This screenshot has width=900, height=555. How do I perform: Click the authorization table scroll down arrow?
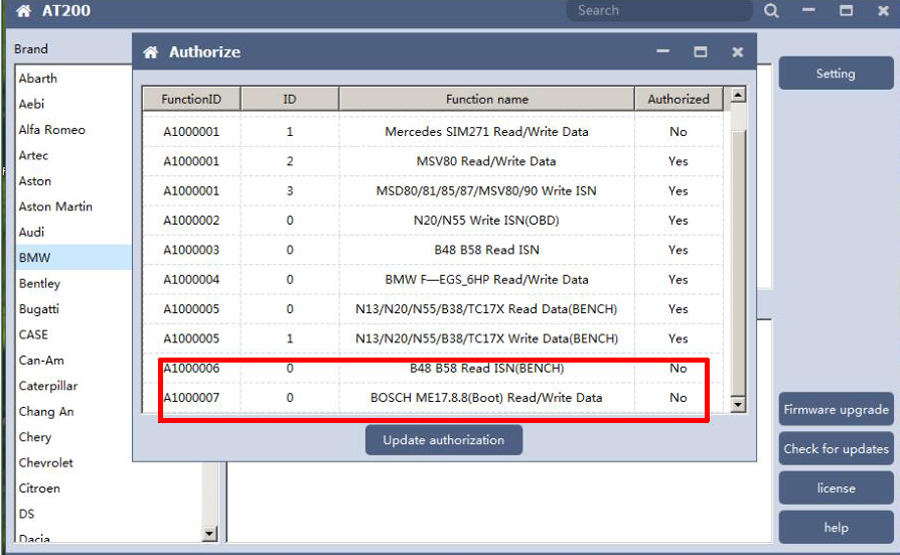point(738,404)
